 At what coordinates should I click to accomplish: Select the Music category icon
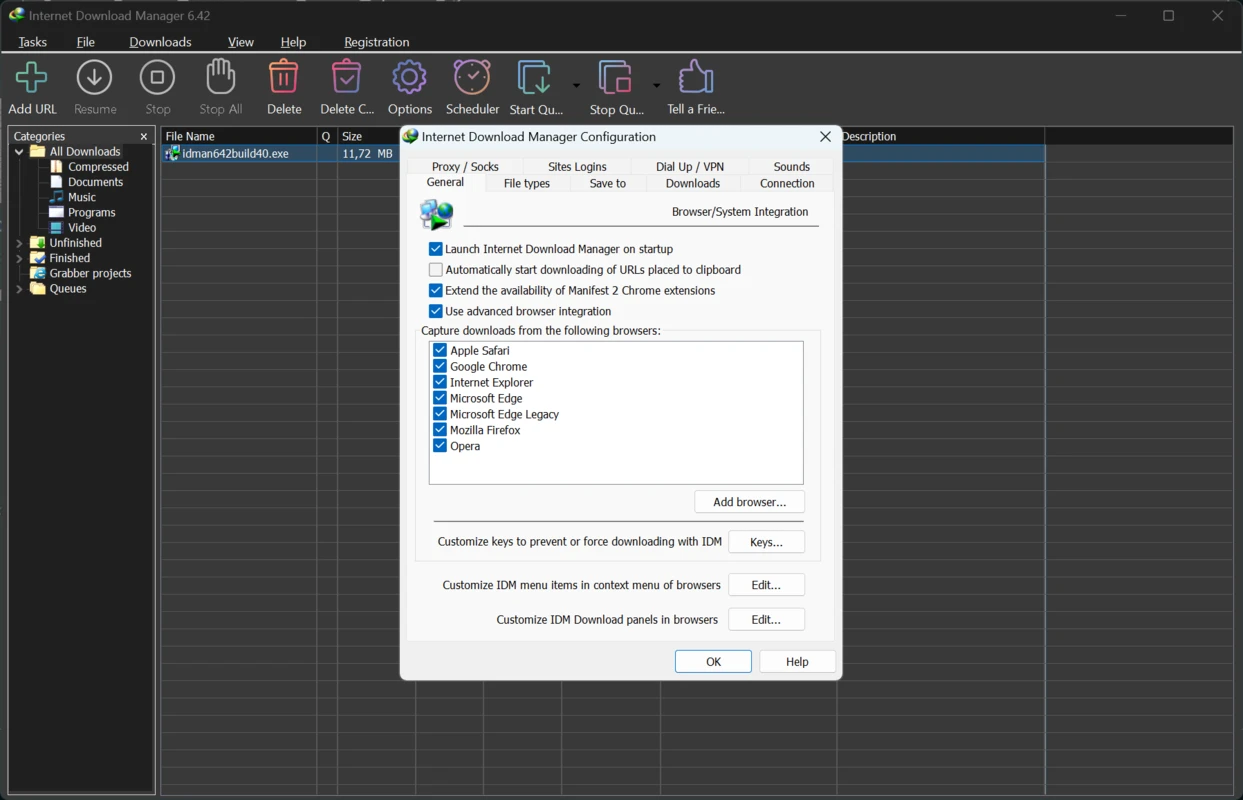tap(57, 197)
